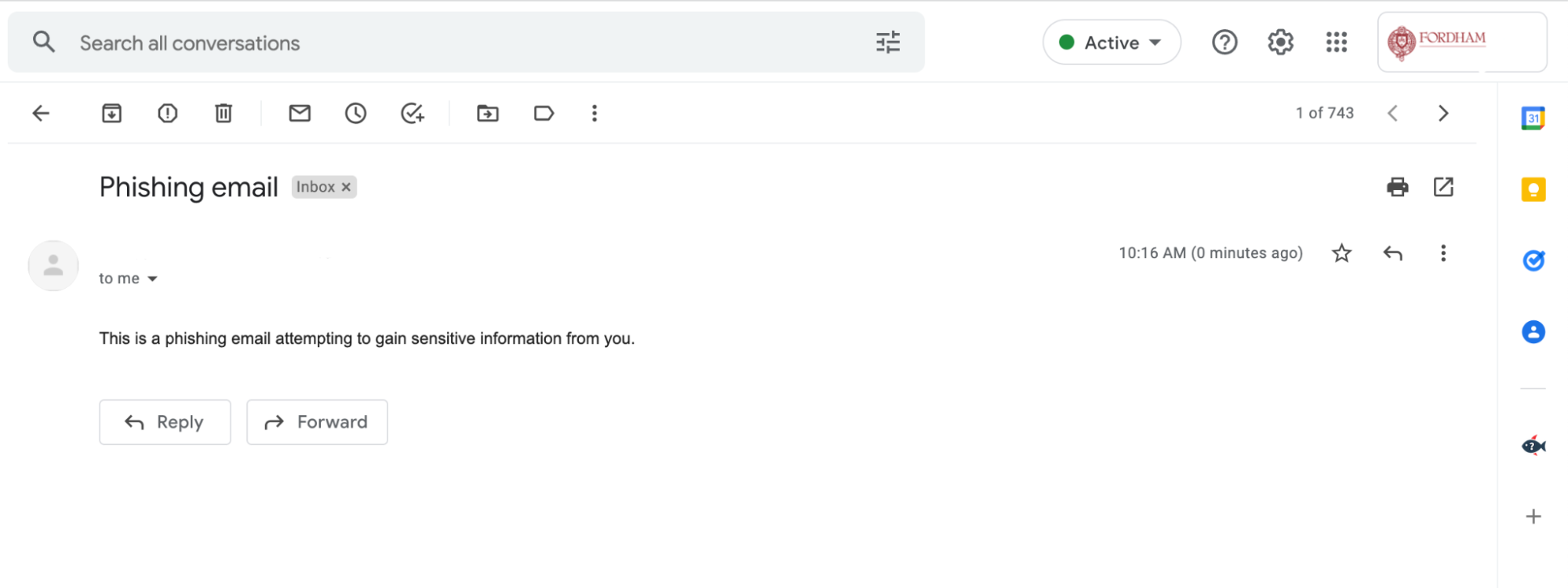1568x588 pixels.
Task: Click the phishing message body text
Action: pyautogui.click(x=366, y=338)
